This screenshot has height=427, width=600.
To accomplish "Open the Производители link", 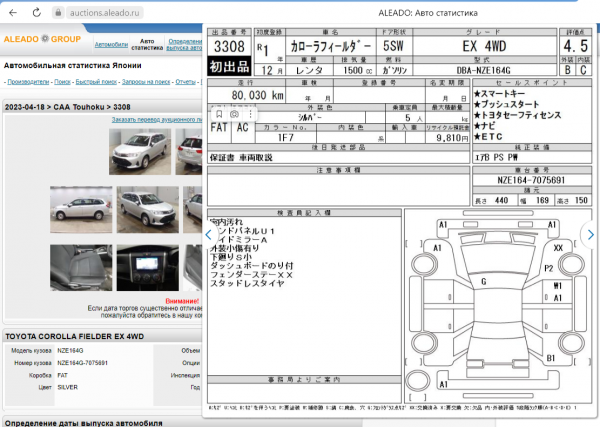I will click(28, 81).
